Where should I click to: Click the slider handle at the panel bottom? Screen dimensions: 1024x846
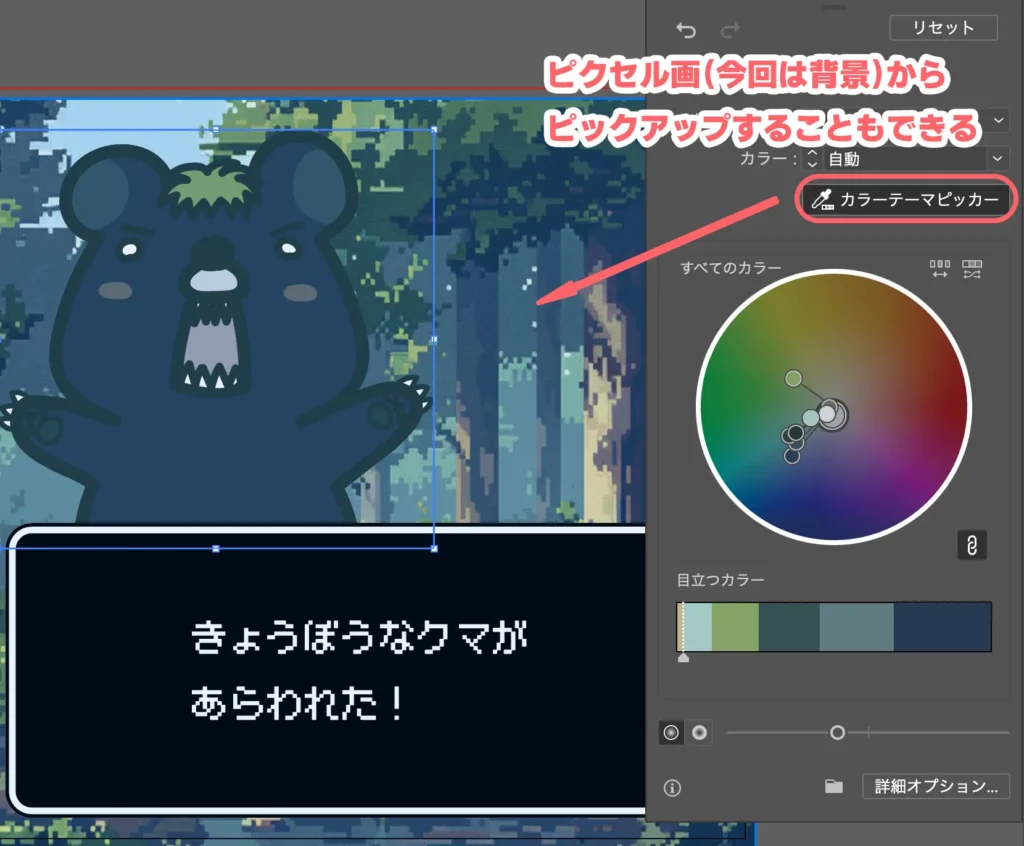point(838,733)
